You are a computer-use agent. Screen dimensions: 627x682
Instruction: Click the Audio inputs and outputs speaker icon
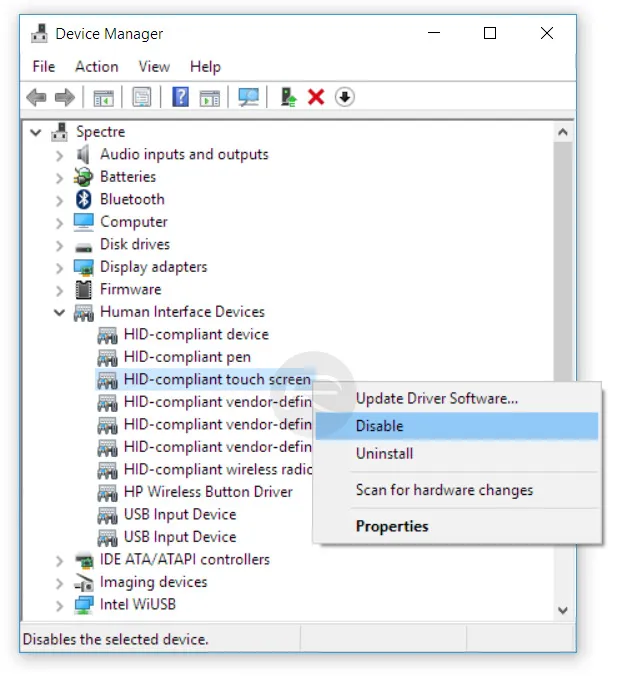coord(83,154)
